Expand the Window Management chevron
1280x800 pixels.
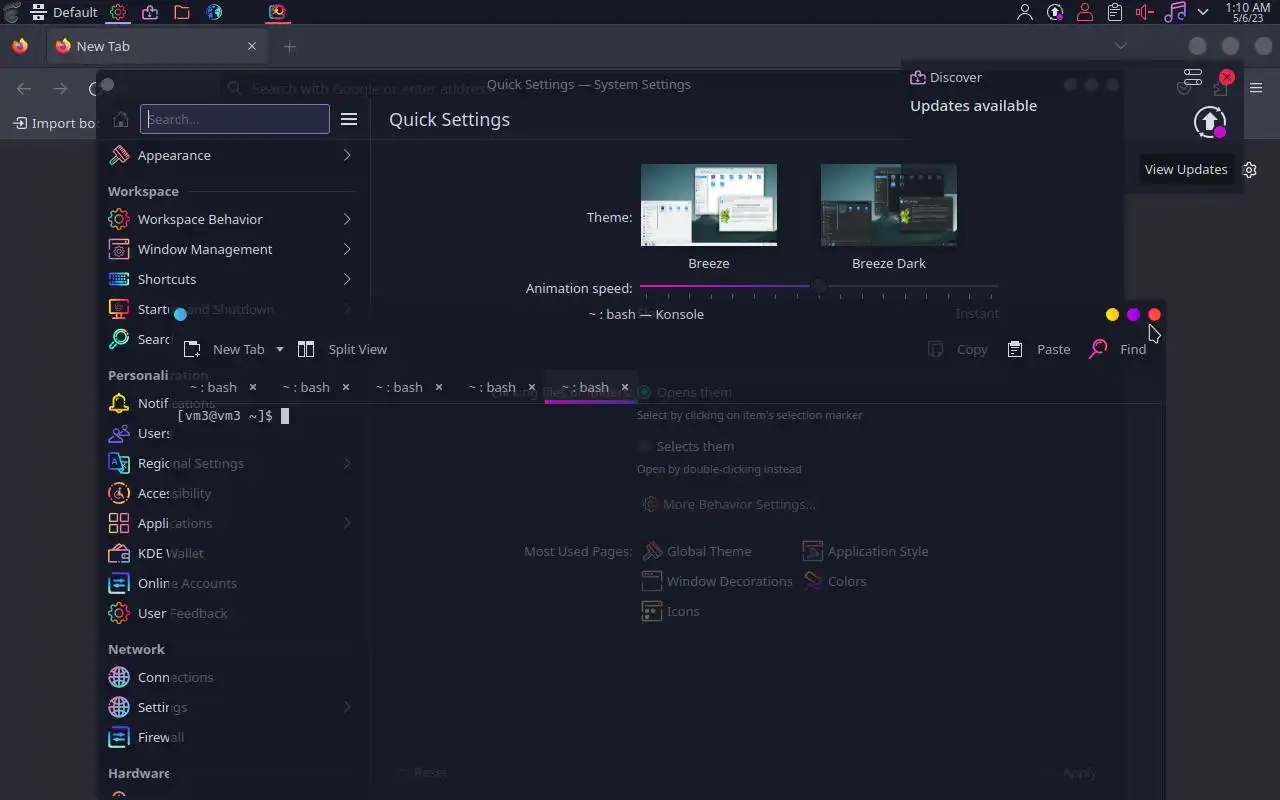(x=347, y=249)
